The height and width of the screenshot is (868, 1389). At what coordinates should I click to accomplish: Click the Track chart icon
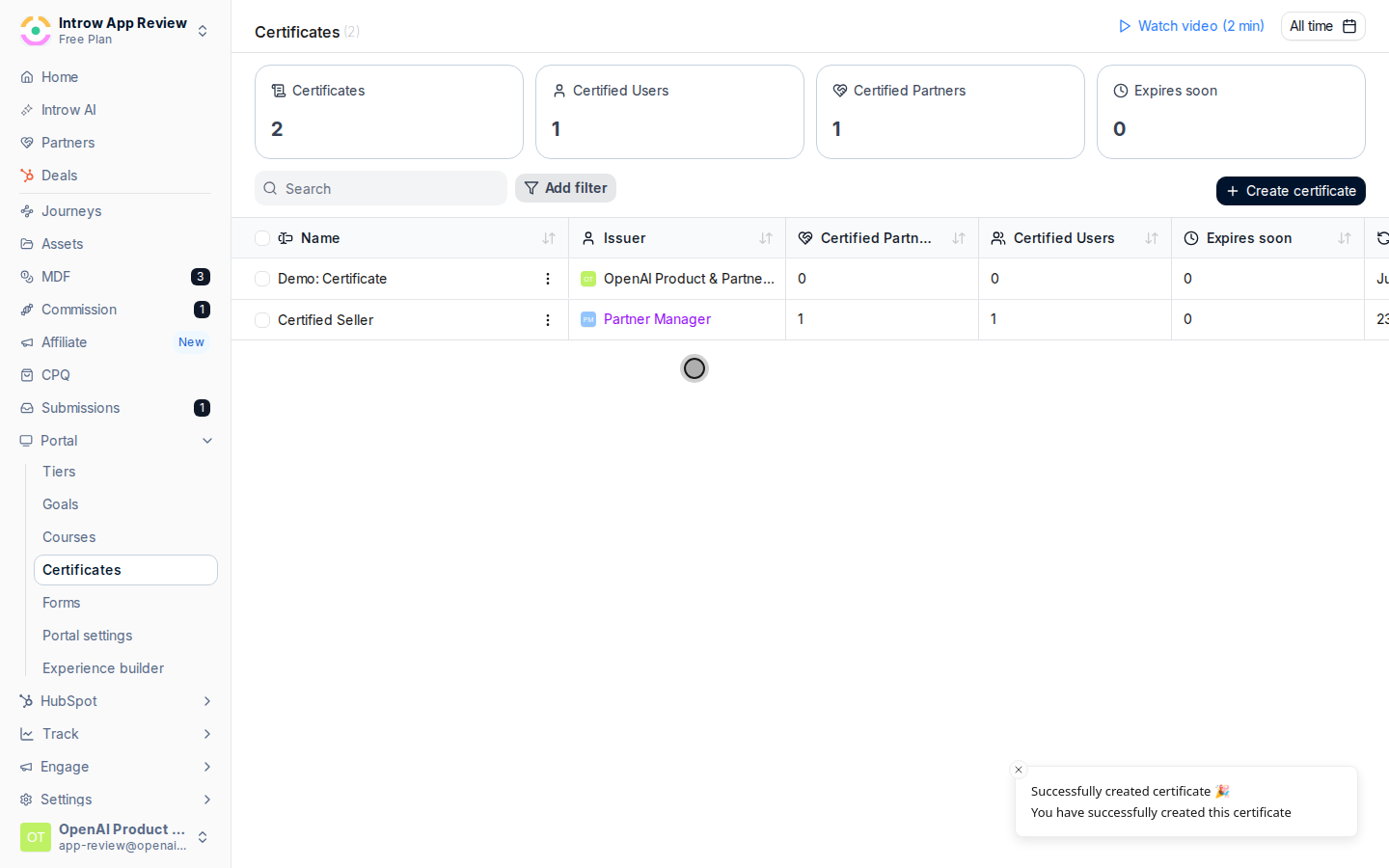click(27, 734)
